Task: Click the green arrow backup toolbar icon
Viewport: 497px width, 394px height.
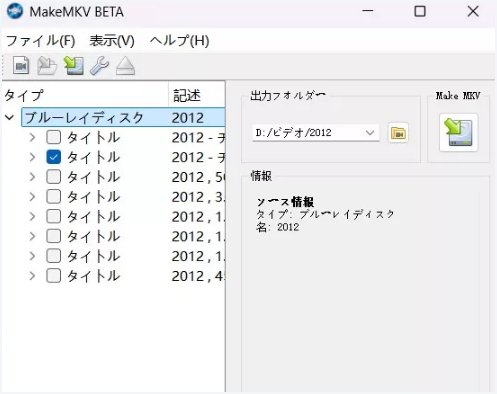Action: pos(74,65)
